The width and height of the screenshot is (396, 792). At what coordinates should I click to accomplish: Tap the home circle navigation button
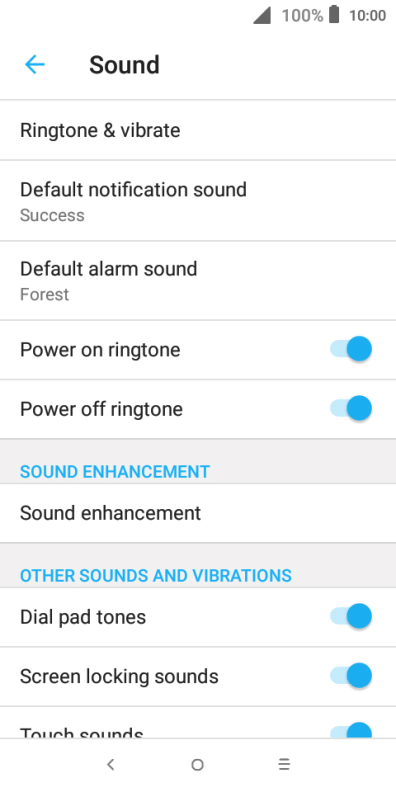coord(197,765)
